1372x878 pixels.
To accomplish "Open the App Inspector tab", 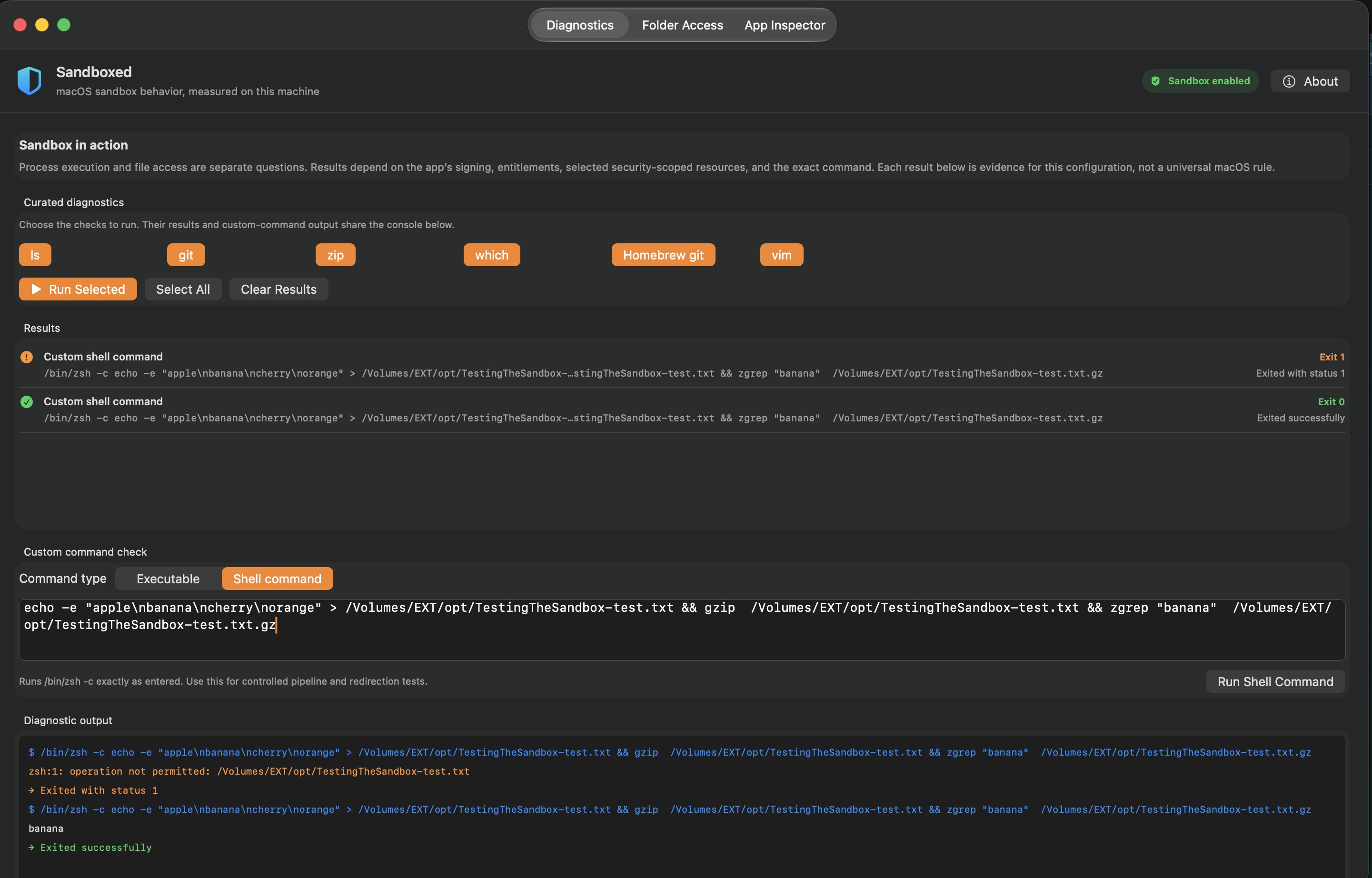I will [x=785, y=25].
